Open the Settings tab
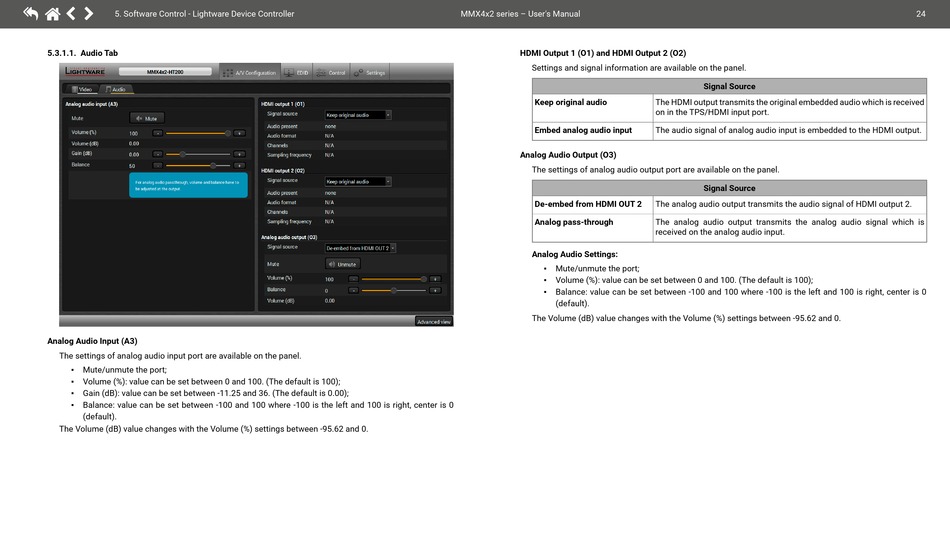This screenshot has width=950, height=533. click(x=370, y=72)
